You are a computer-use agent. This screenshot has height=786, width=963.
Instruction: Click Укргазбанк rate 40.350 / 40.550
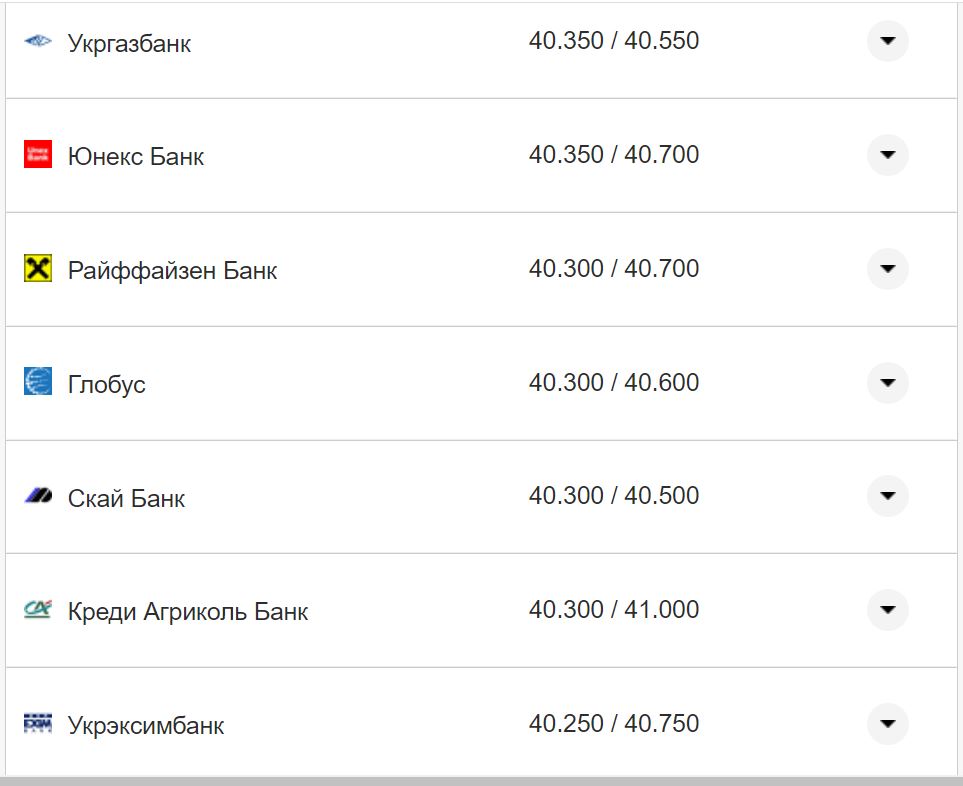tap(614, 41)
